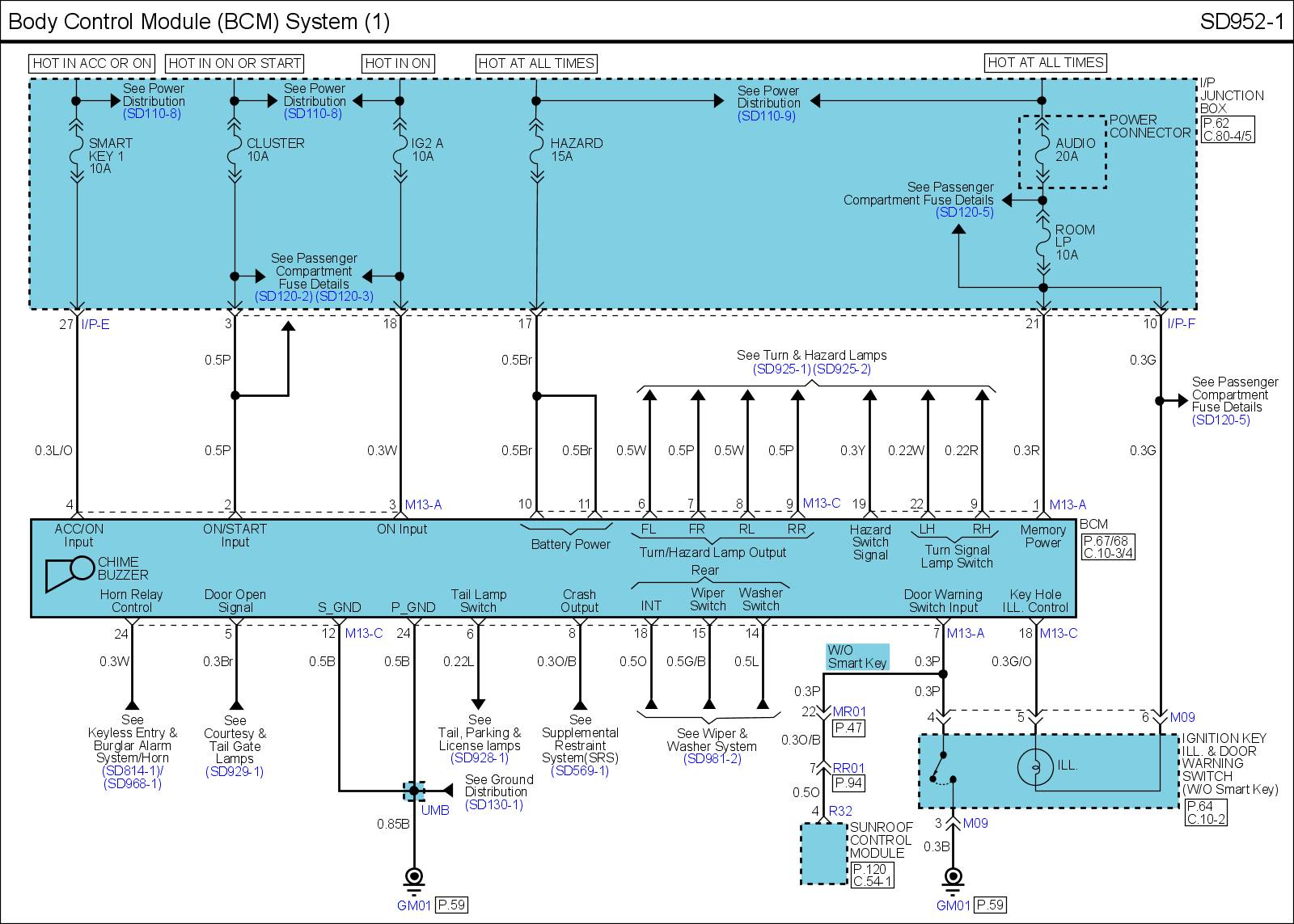Open the SD929-1 courtesy lamps link
The height and width of the screenshot is (924, 1294).
[x=235, y=772]
